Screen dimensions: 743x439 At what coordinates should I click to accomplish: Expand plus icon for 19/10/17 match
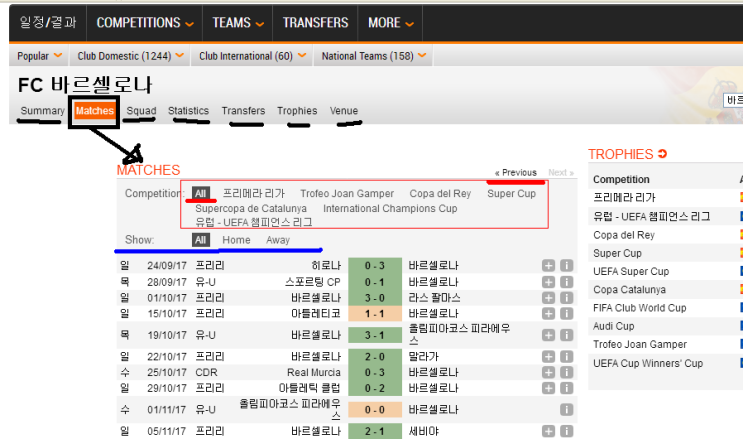coord(548,335)
